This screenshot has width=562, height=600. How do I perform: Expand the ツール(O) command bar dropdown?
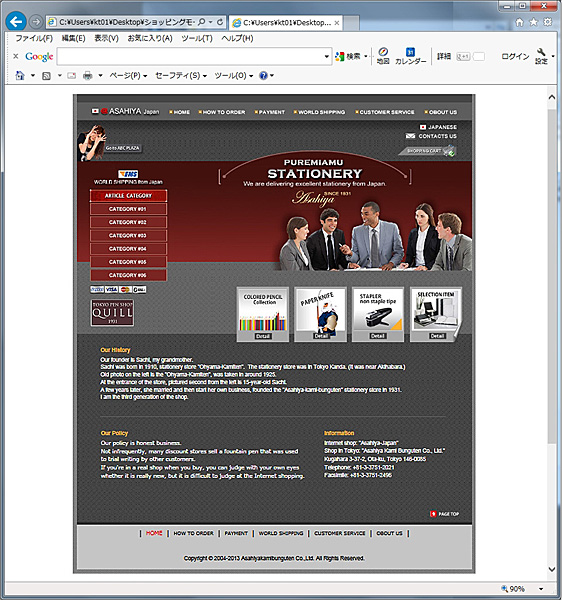pyautogui.click(x=233, y=75)
